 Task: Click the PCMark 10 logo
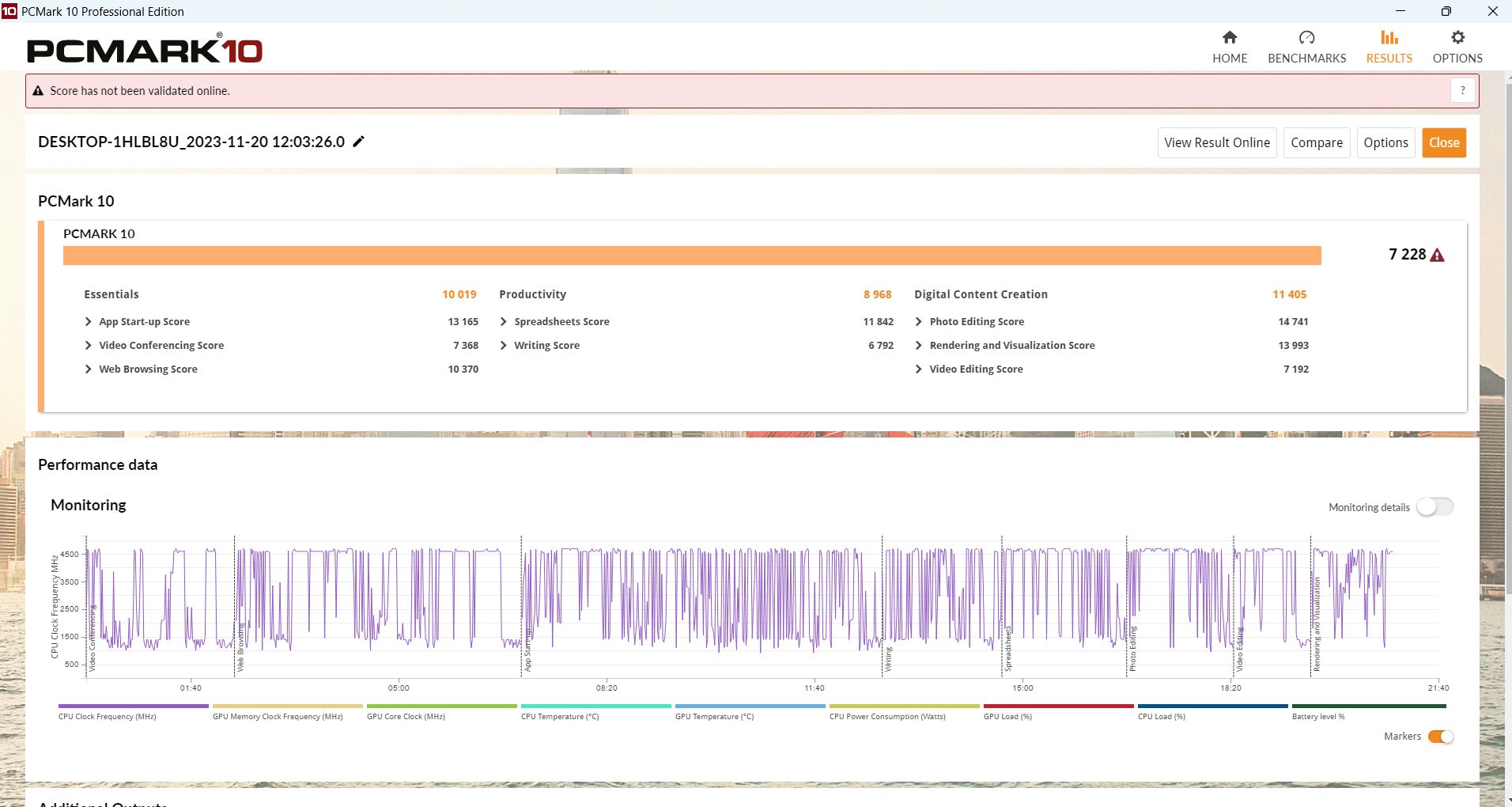[x=145, y=51]
